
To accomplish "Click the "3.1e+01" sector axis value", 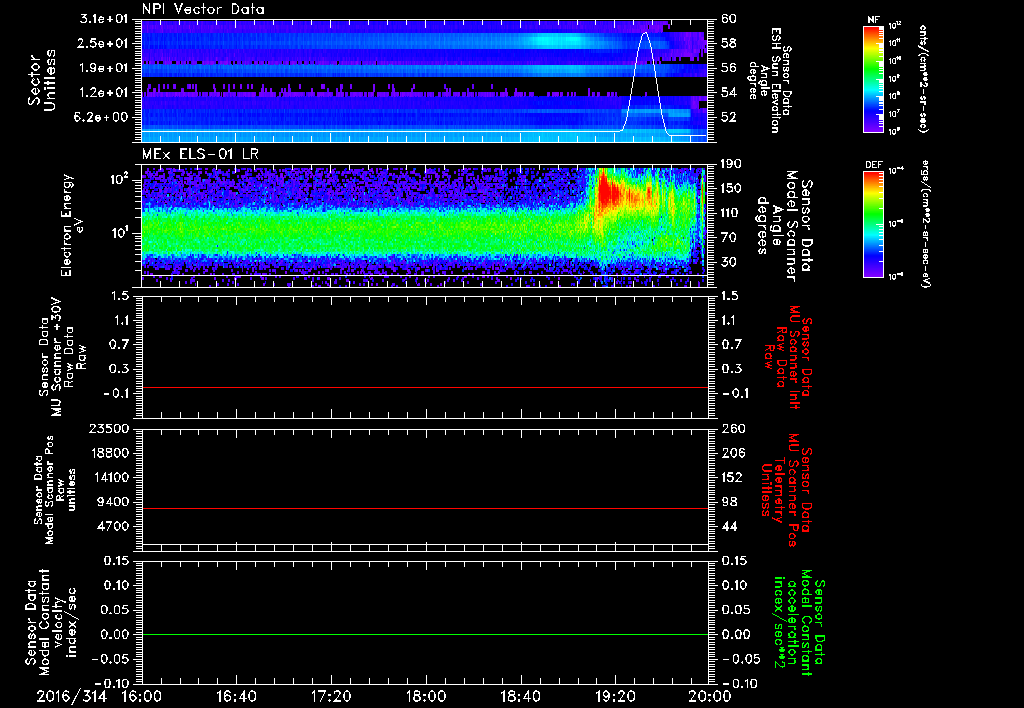I will 104,19.
